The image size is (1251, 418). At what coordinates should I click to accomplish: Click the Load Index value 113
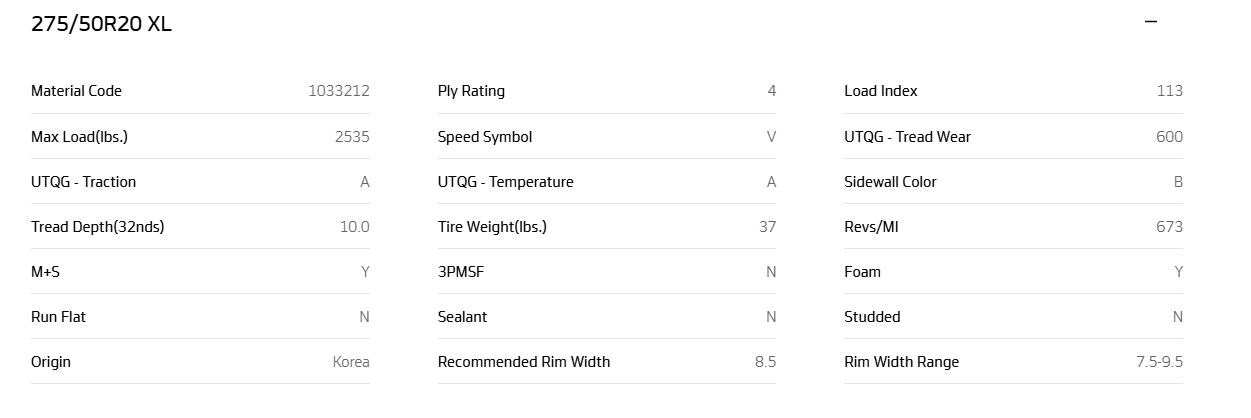click(x=1169, y=91)
